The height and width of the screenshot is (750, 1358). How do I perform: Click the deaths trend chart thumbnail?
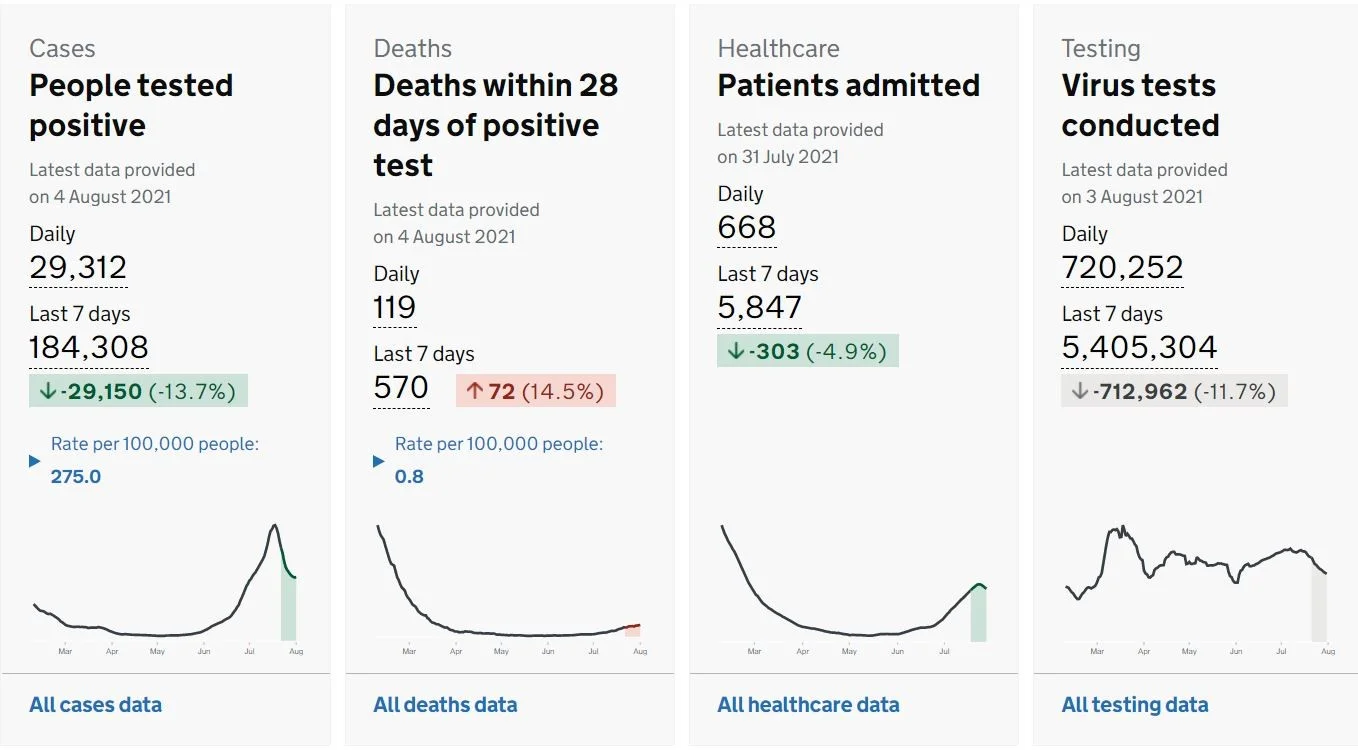(x=510, y=588)
